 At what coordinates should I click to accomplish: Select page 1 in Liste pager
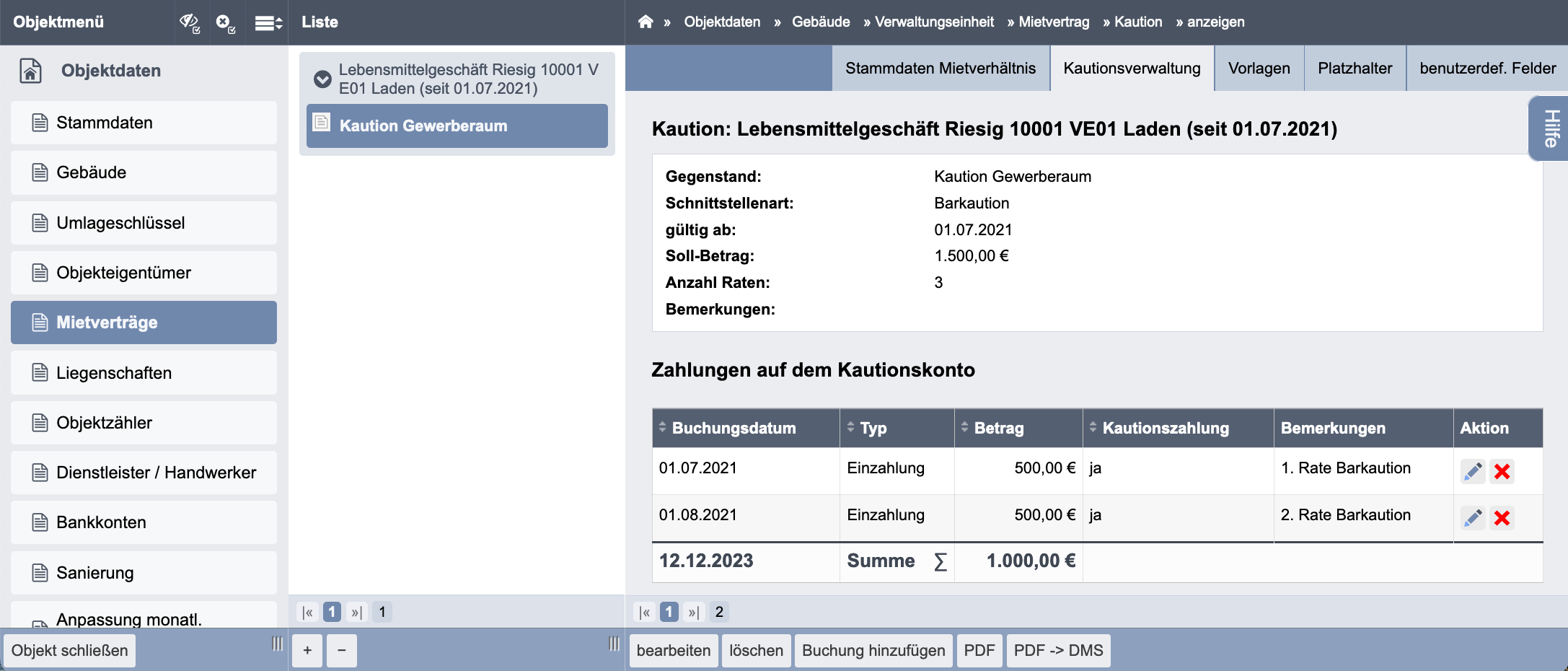(332, 613)
